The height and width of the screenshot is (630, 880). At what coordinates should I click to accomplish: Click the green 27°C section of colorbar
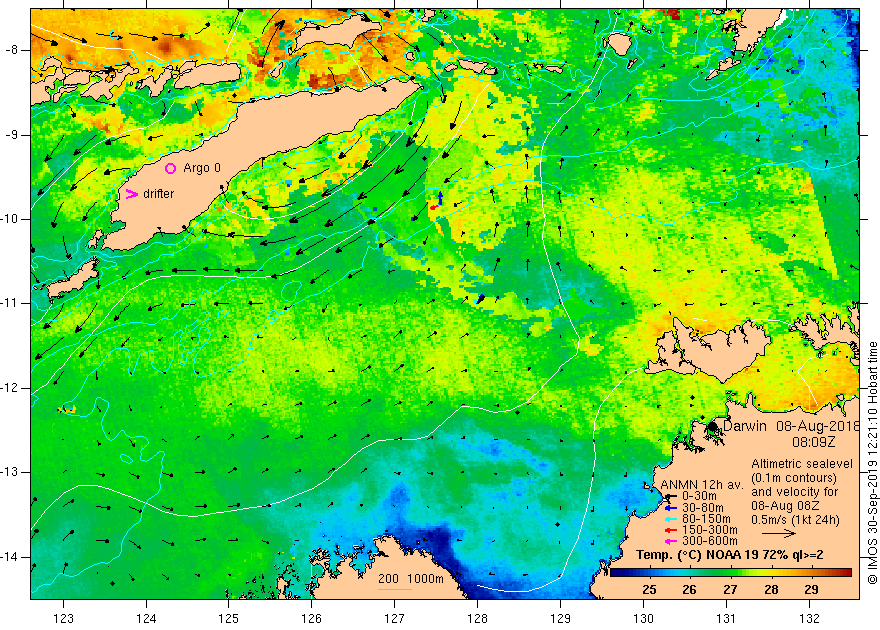(x=730, y=573)
